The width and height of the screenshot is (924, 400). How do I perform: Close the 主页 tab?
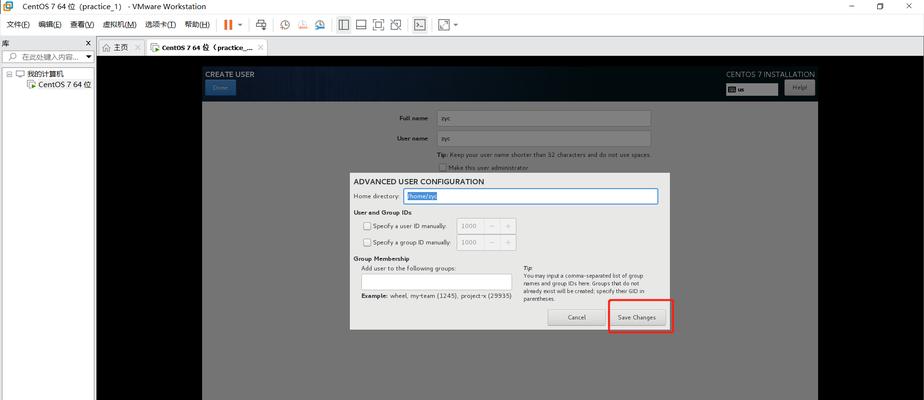point(137,48)
